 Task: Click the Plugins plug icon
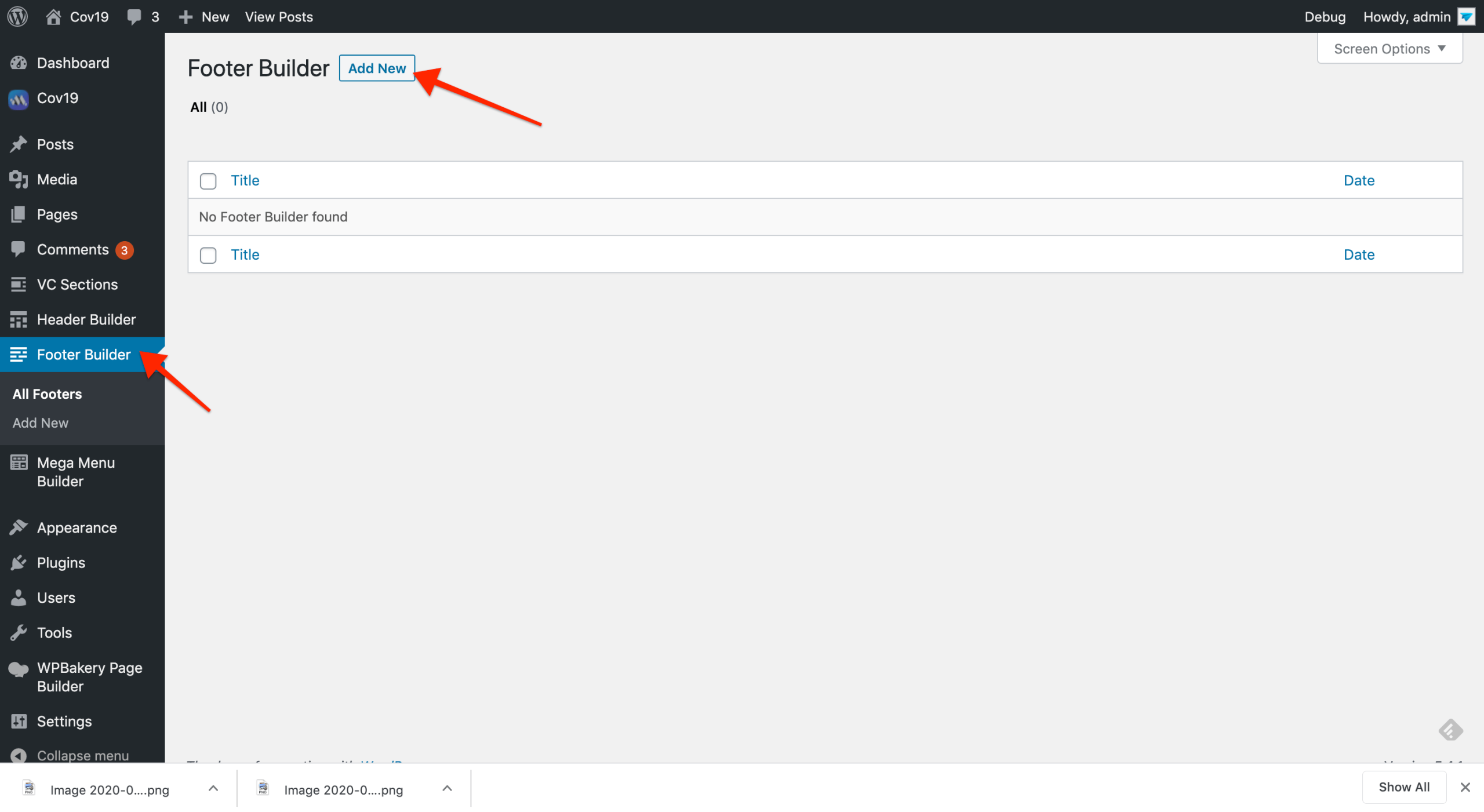coord(19,563)
